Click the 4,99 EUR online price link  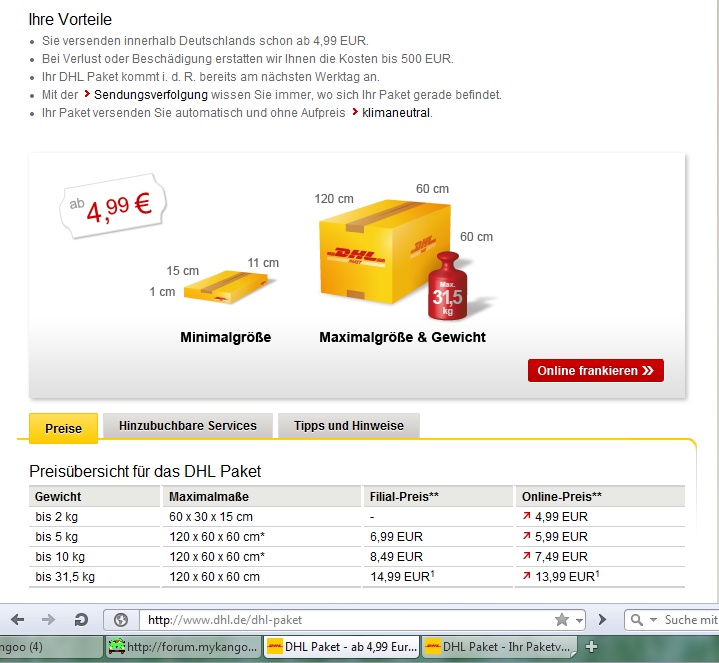click(561, 517)
